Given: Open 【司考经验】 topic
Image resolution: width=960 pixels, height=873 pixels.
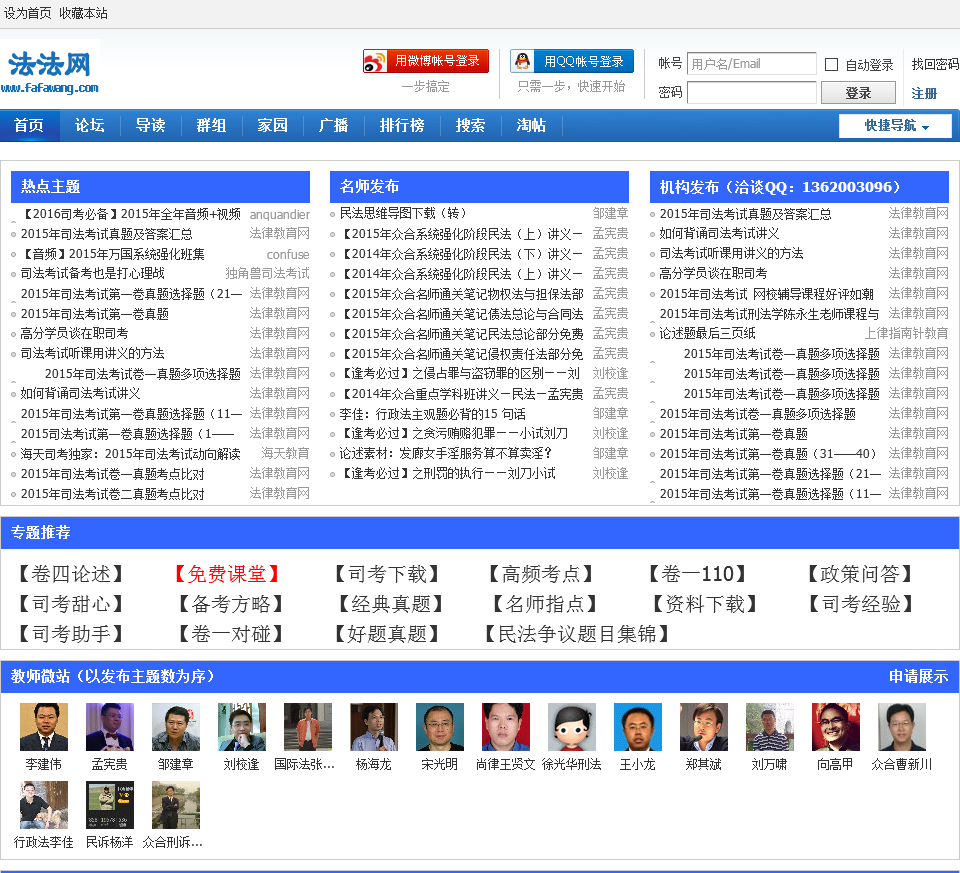Looking at the screenshot, I should 861,604.
